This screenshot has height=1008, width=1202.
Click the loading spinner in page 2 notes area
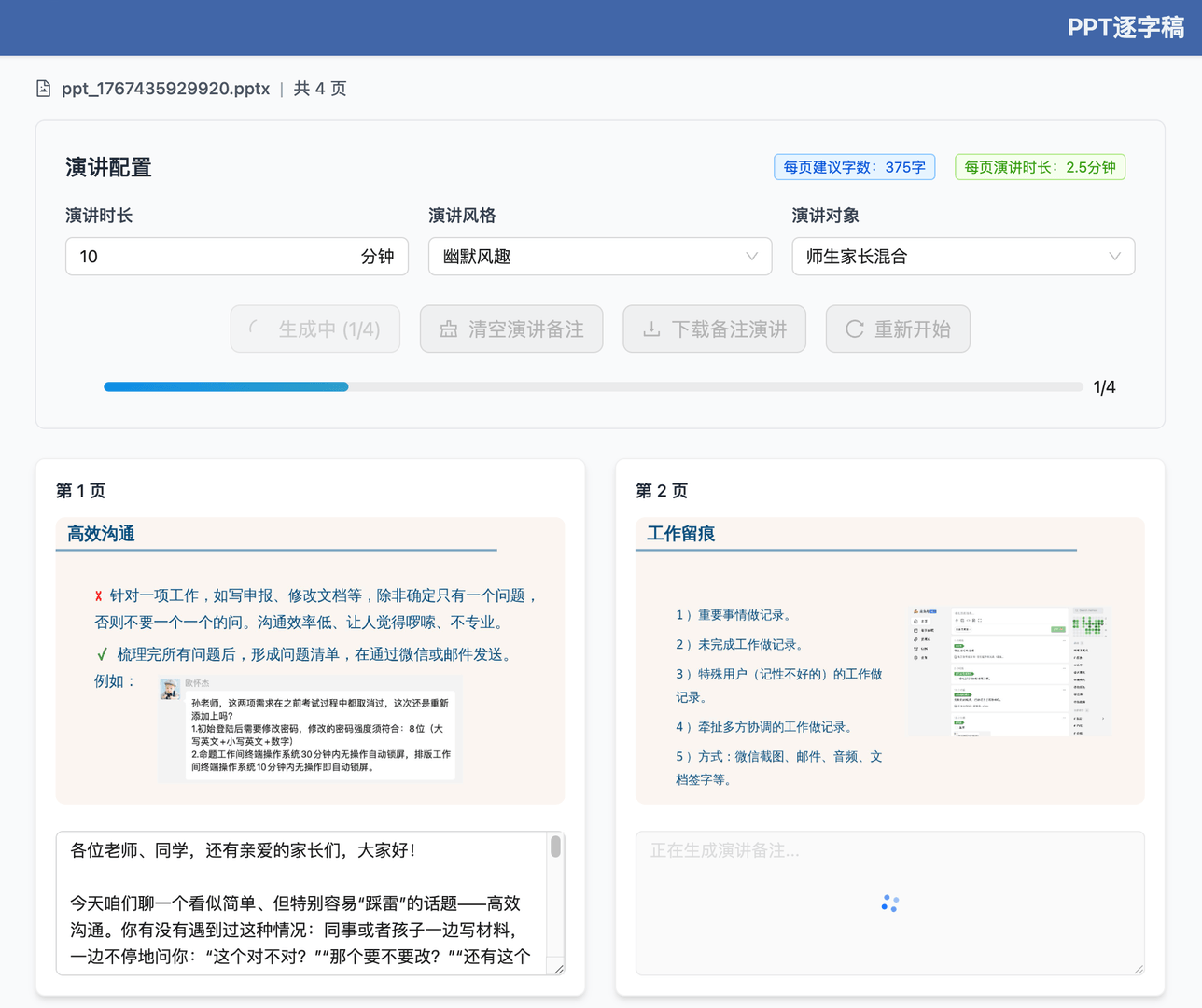point(888,903)
